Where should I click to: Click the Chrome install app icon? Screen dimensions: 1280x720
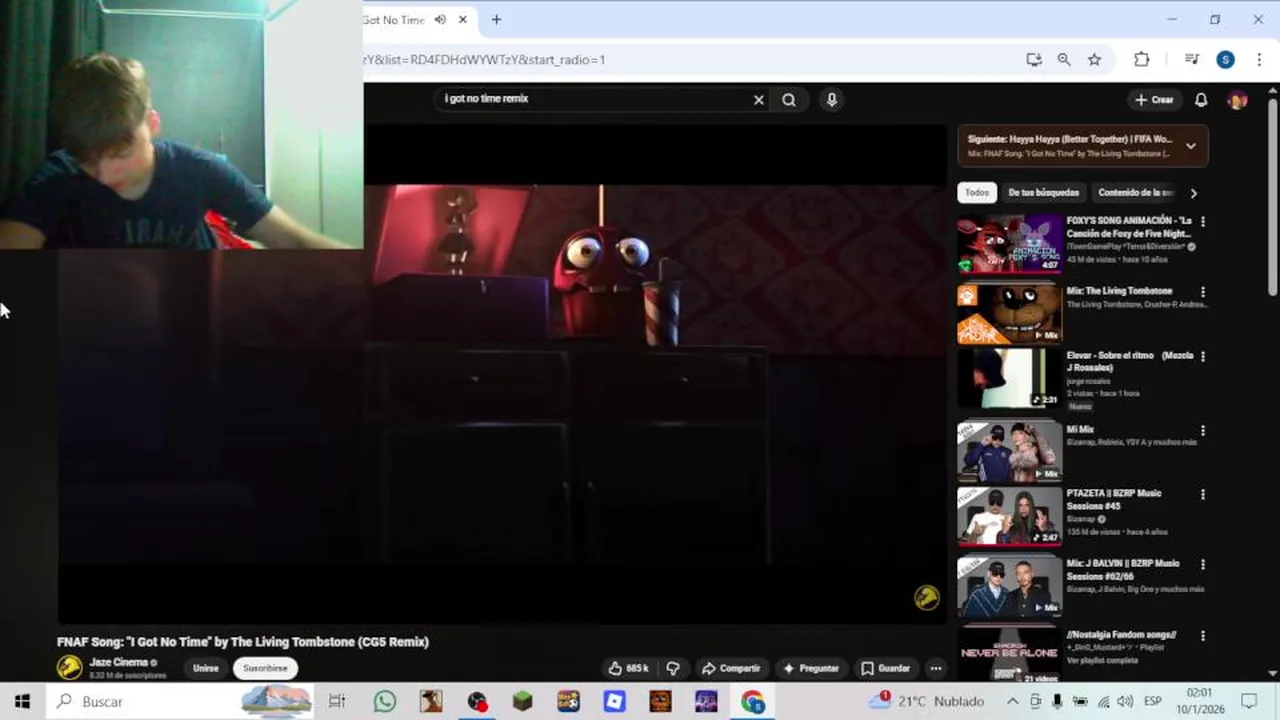(1034, 60)
